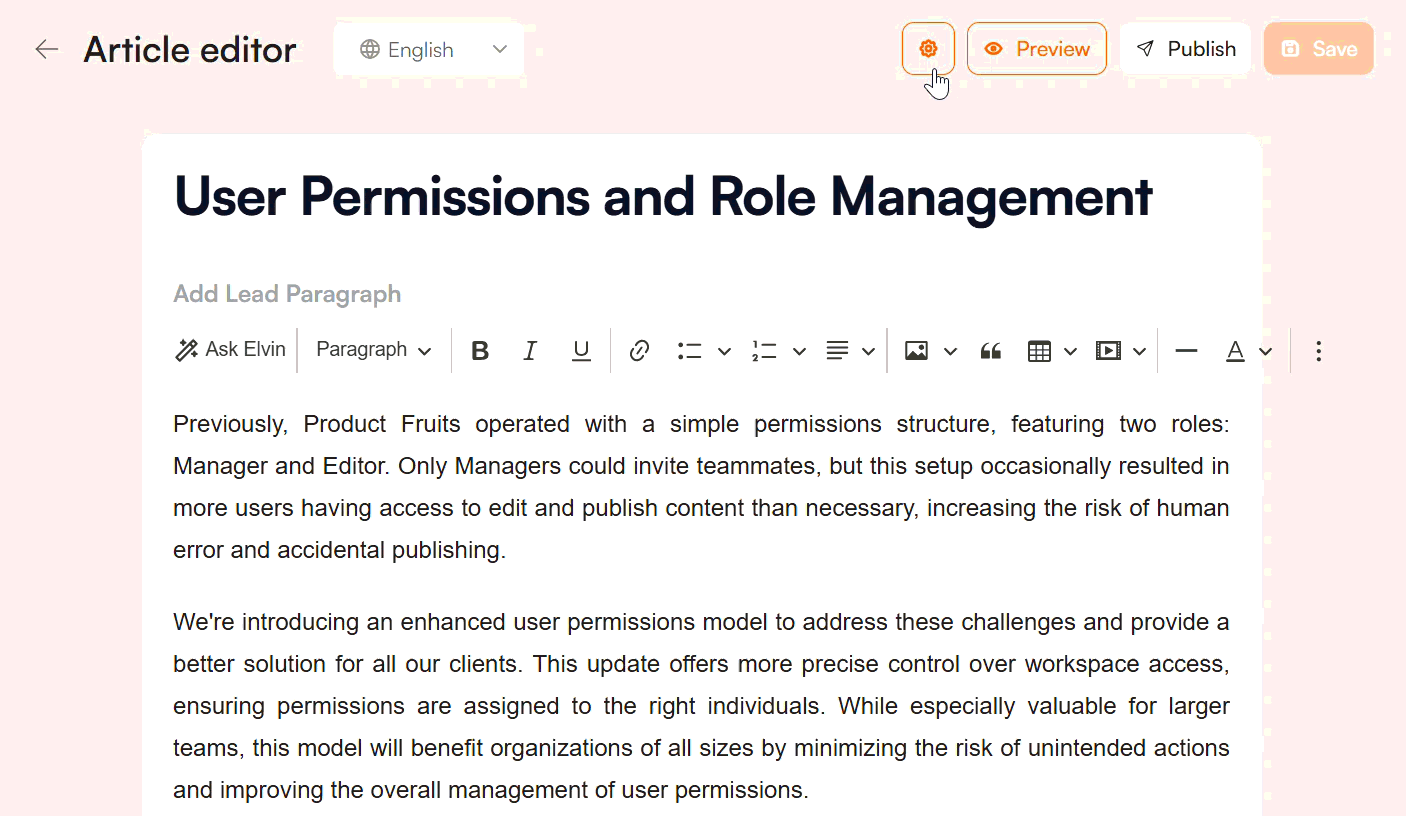The width and height of the screenshot is (1406, 816).
Task: Ask Elvin AI assistant
Action: [230, 350]
